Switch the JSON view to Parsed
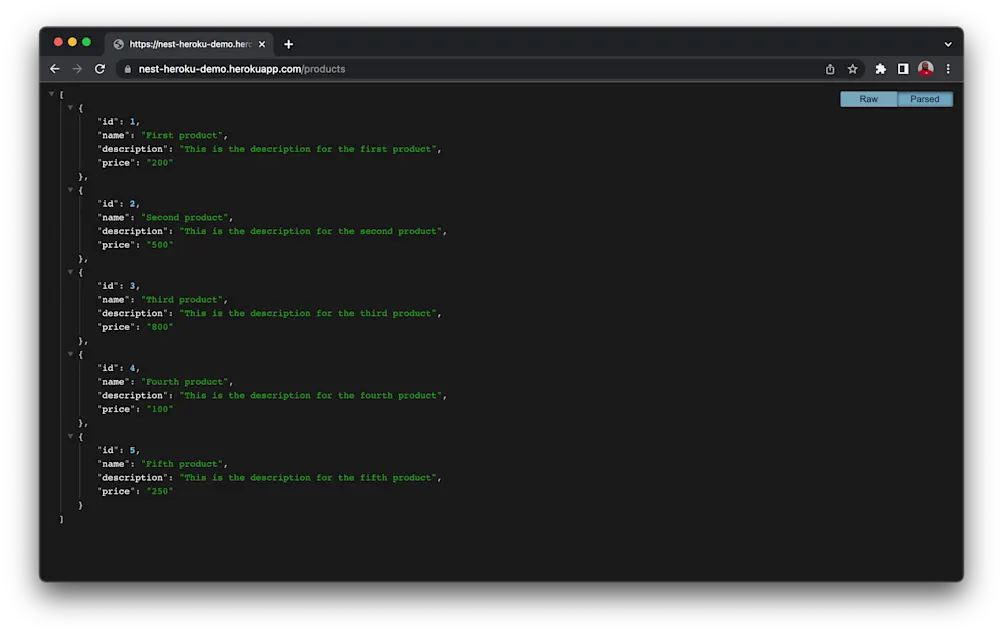This screenshot has height=634, width=1003. [924, 98]
